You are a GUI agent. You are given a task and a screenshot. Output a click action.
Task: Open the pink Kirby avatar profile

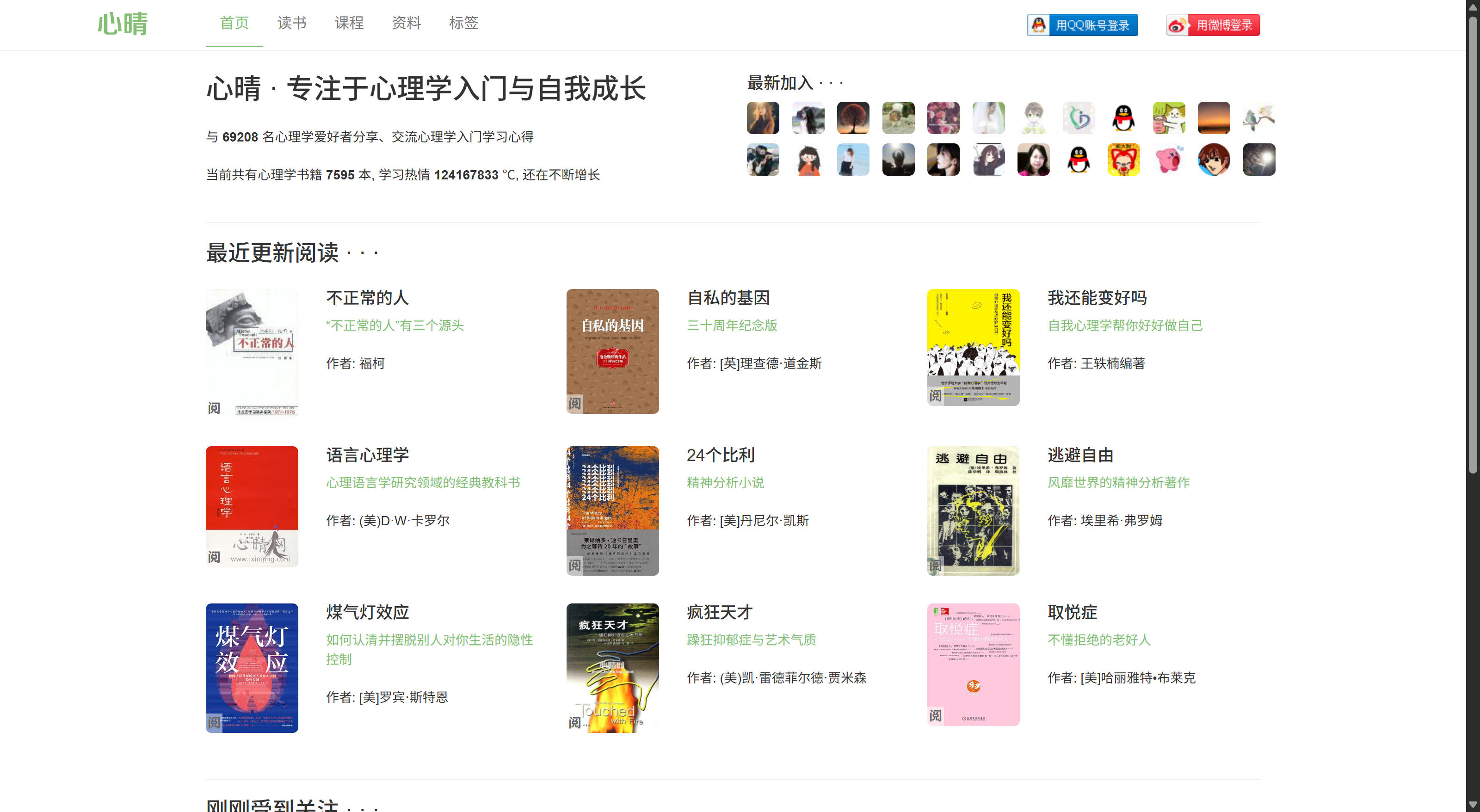coord(1169,160)
